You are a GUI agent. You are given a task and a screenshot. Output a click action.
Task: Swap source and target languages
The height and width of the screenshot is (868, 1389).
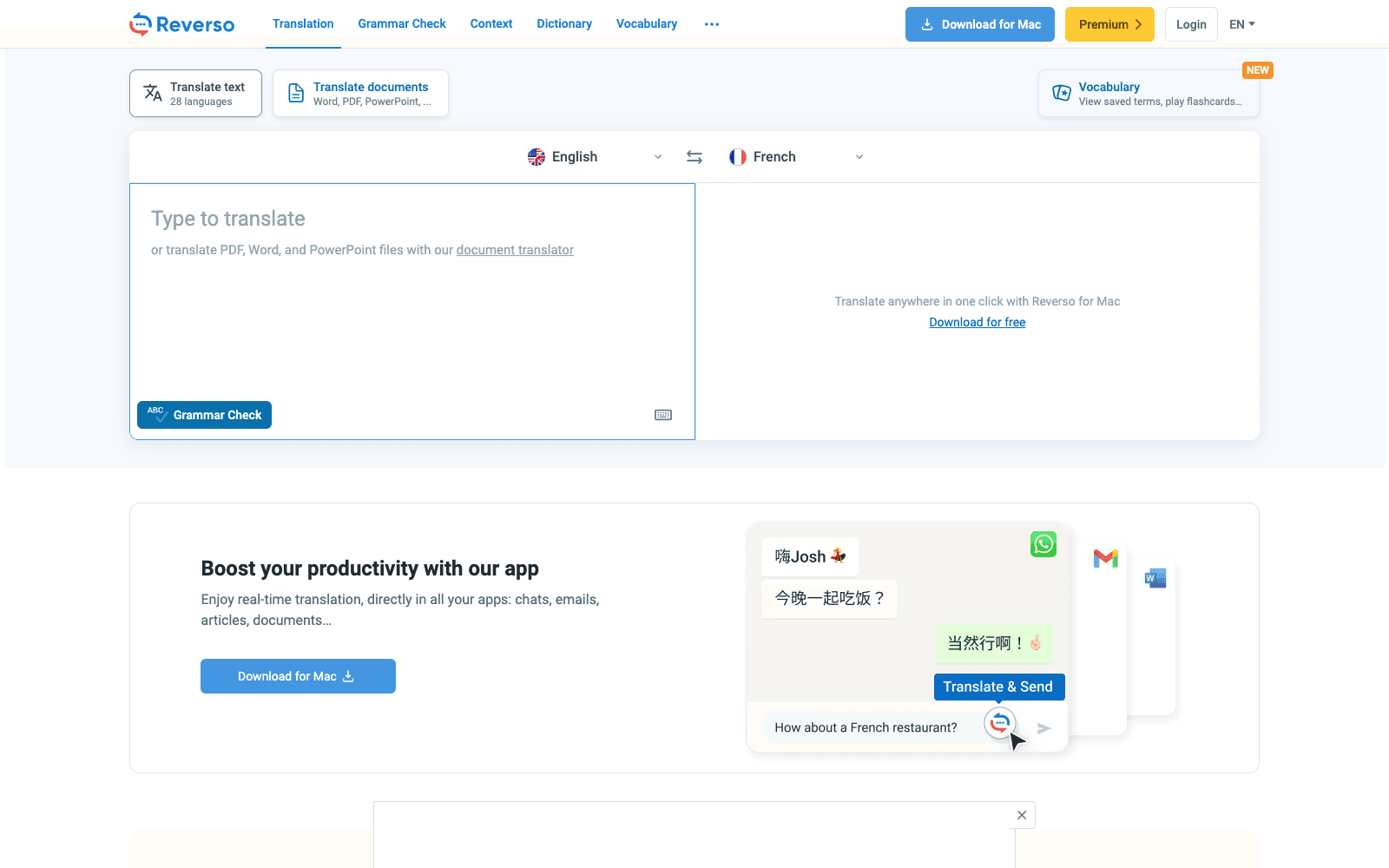pos(694,157)
